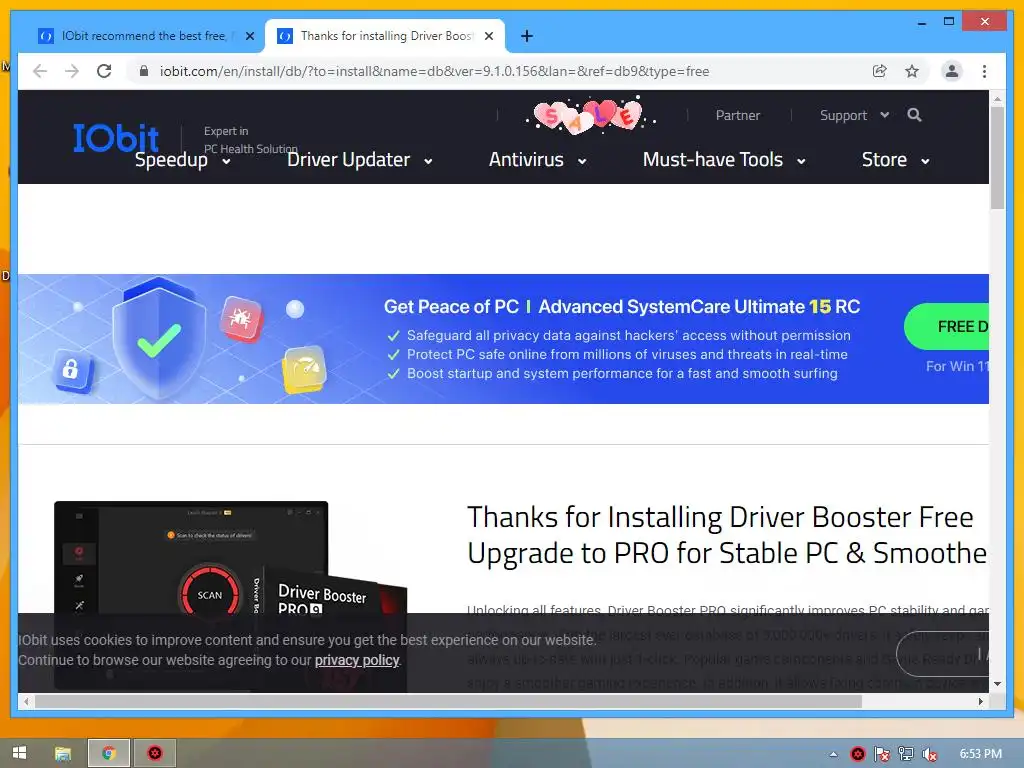Close the 'Thanks for installing Driver Boost' tab
This screenshot has width=1024, height=768.
coord(488,36)
